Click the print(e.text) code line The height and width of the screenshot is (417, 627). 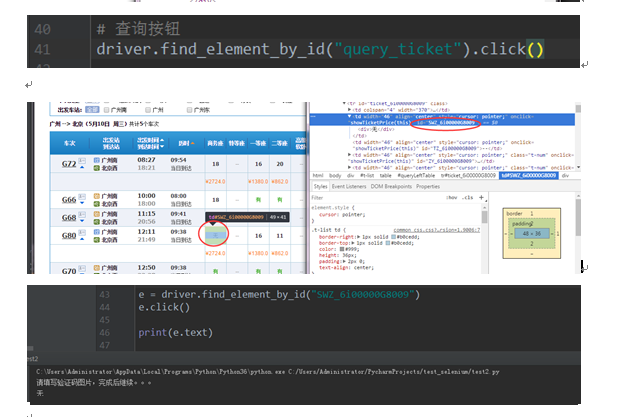tap(176, 332)
